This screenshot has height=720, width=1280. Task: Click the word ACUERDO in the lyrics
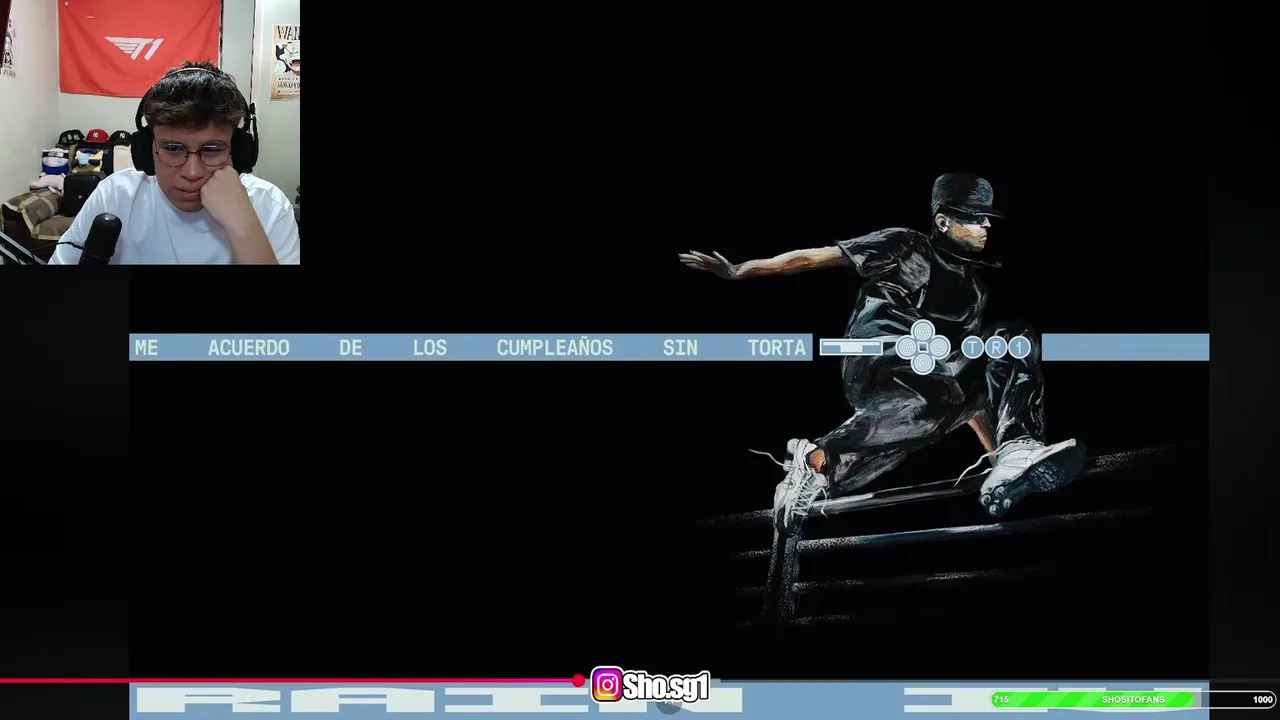248,348
